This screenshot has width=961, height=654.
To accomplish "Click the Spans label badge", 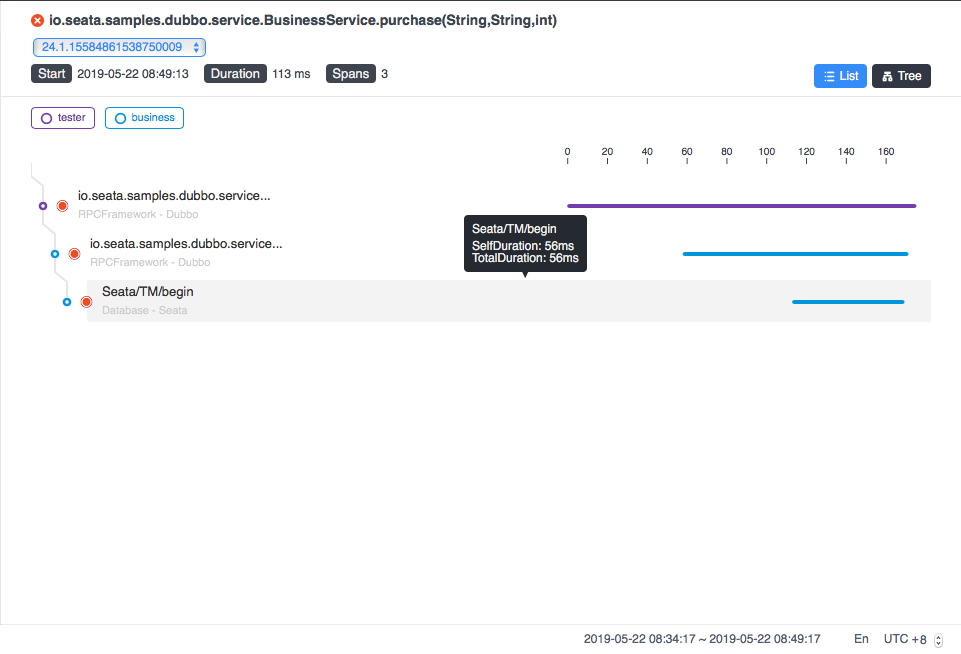I will [x=351, y=74].
